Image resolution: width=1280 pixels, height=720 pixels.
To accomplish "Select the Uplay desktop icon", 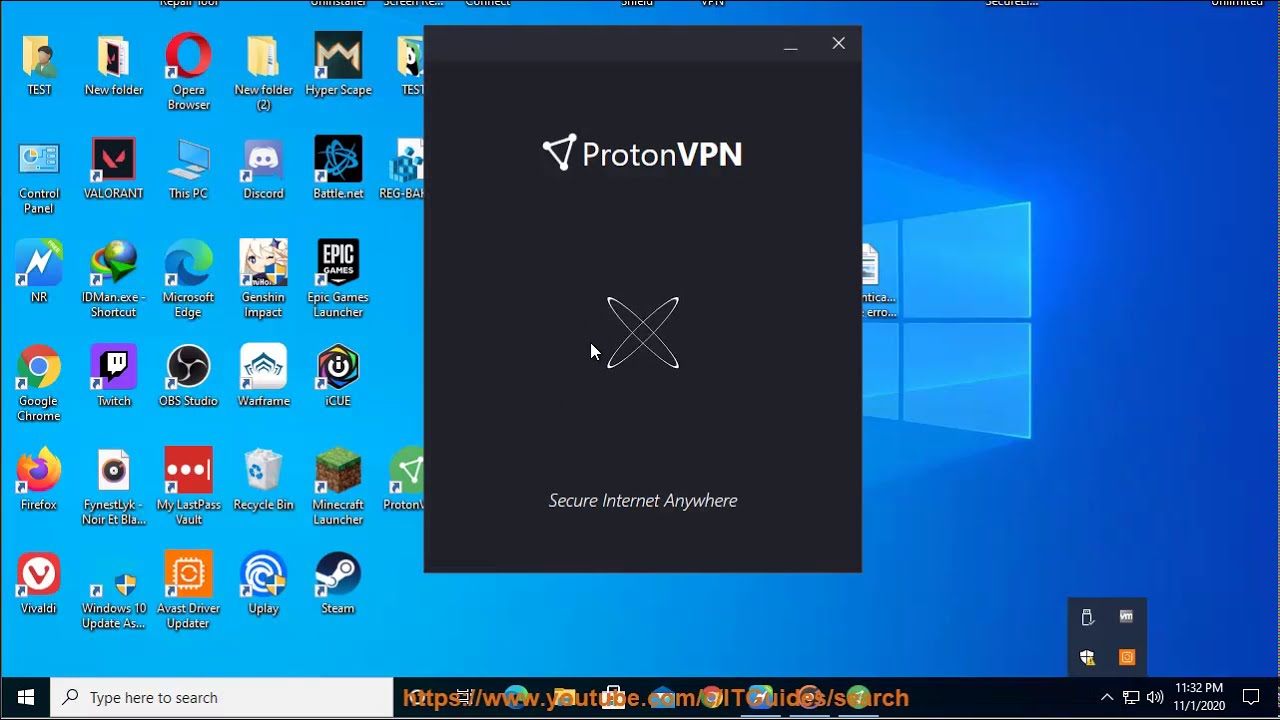I will point(263,583).
